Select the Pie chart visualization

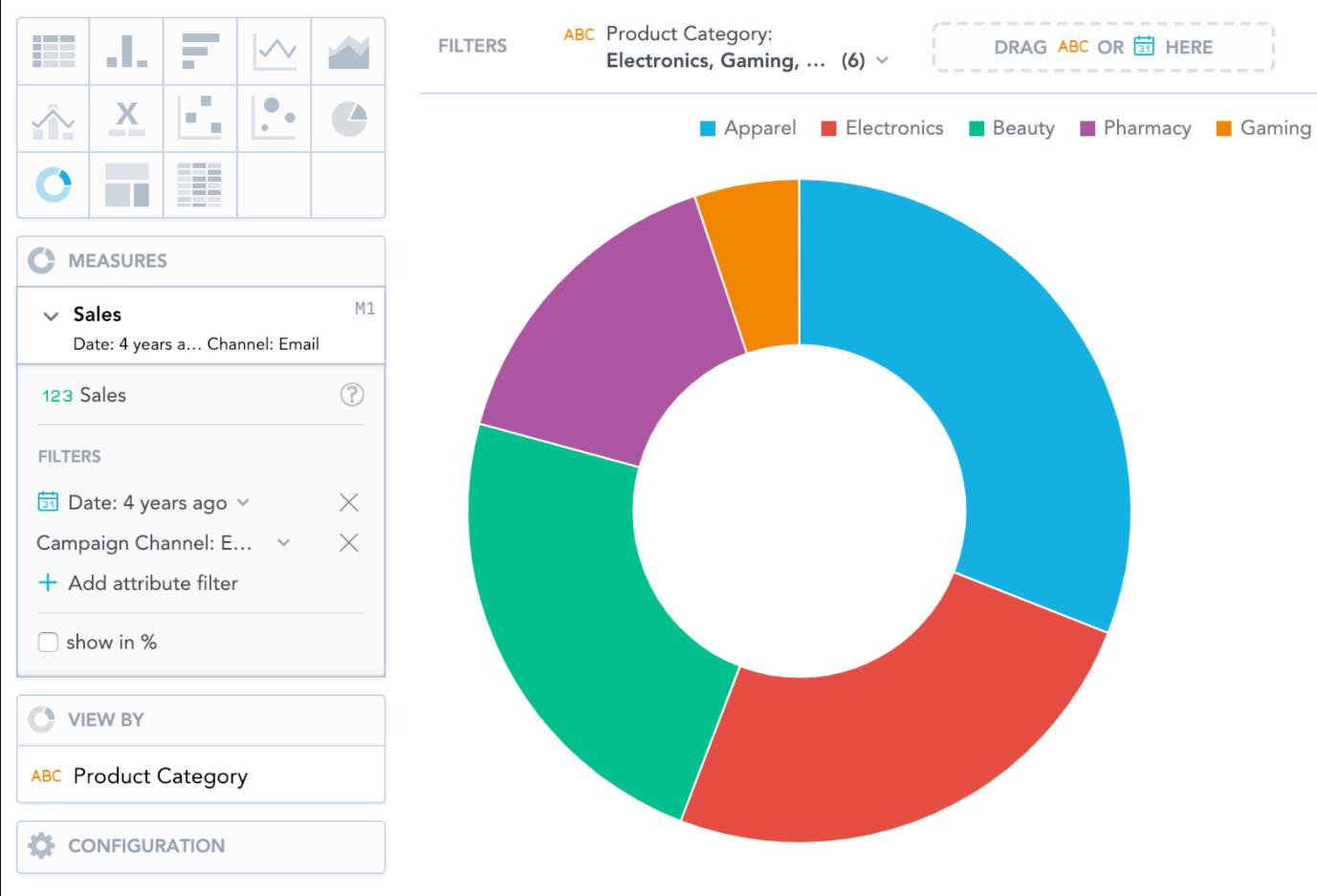coord(348,119)
